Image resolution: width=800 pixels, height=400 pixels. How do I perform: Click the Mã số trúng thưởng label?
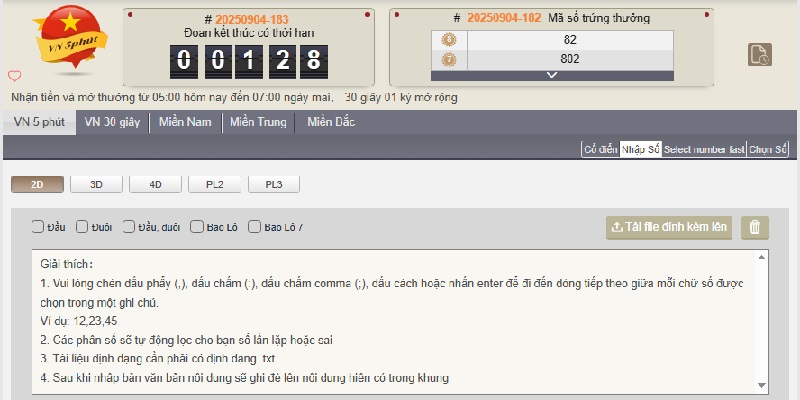coord(599,18)
